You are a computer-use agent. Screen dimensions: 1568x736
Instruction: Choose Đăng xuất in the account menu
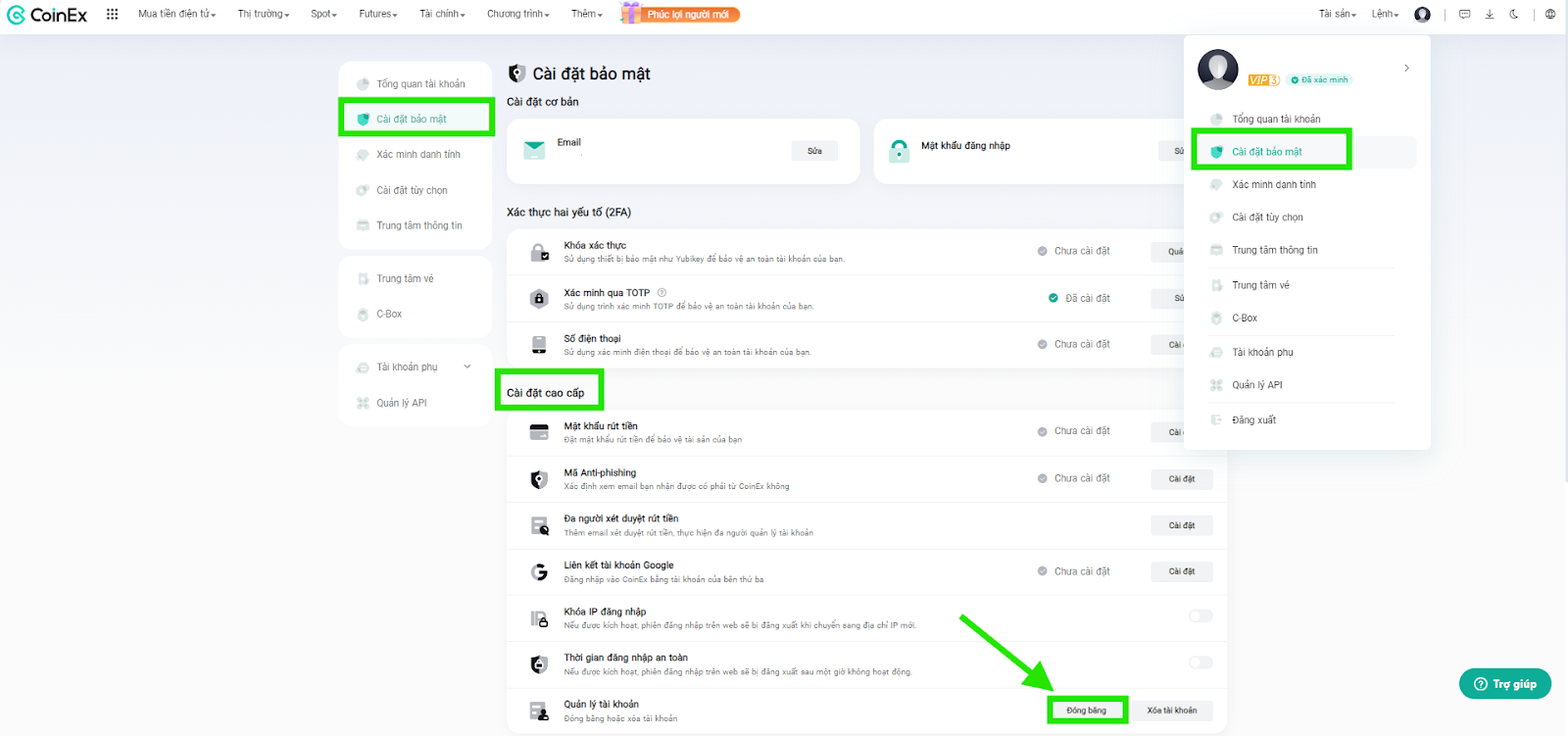tap(1253, 419)
